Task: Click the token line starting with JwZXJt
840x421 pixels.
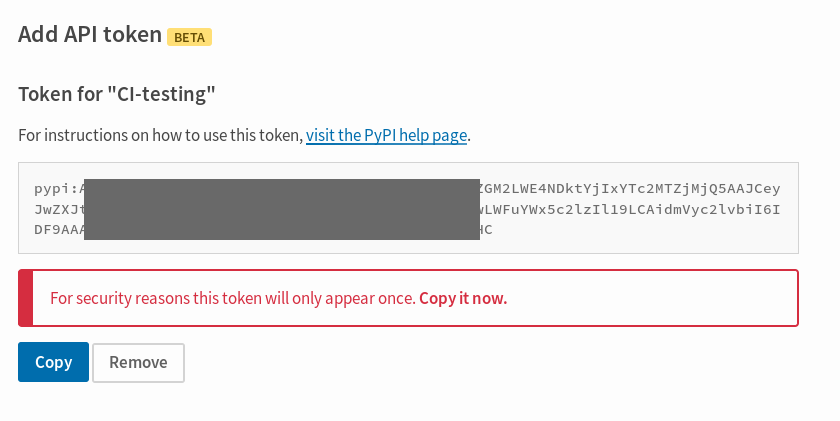Action: tap(407, 209)
